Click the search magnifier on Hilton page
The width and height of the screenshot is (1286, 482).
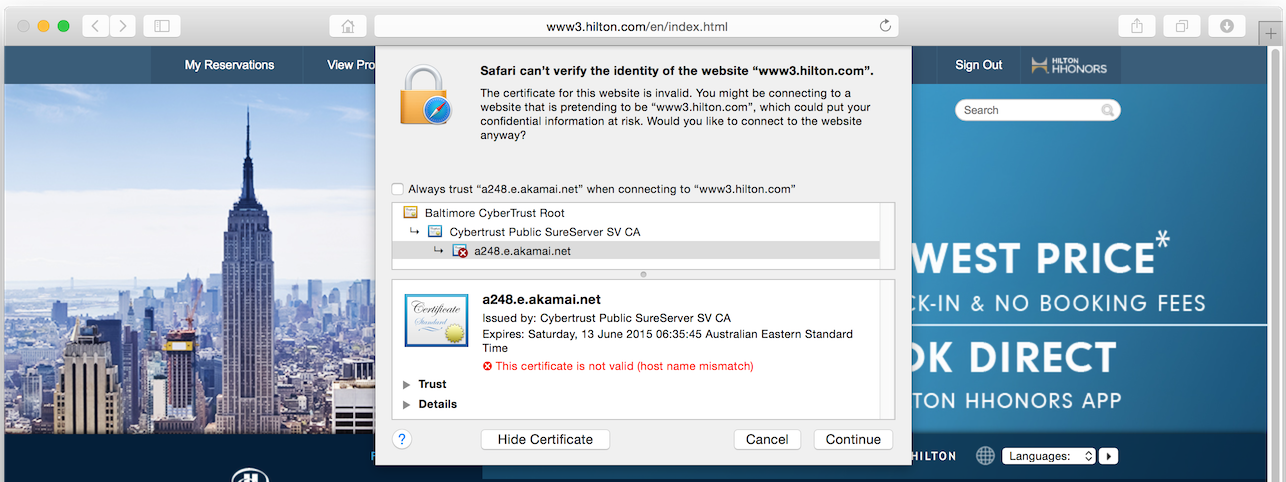pyautogui.click(x=1107, y=110)
